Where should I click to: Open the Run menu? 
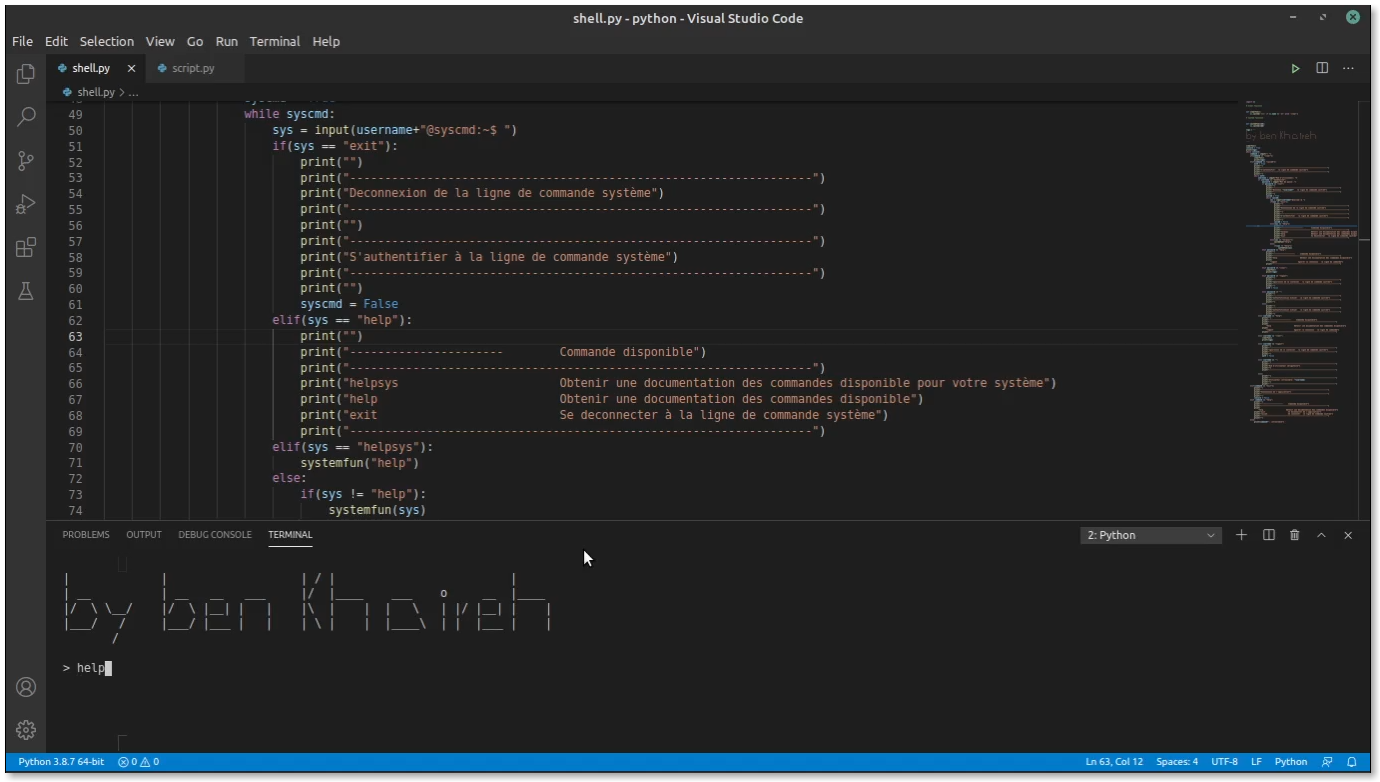point(226,41)
